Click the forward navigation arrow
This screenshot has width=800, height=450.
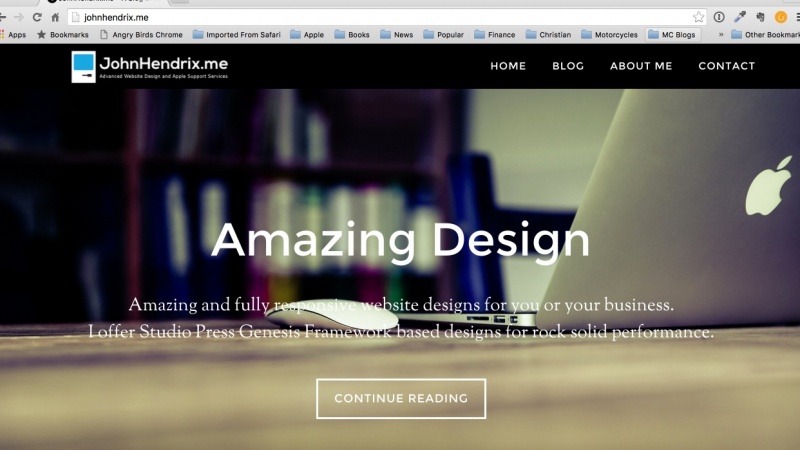point(19,17)
